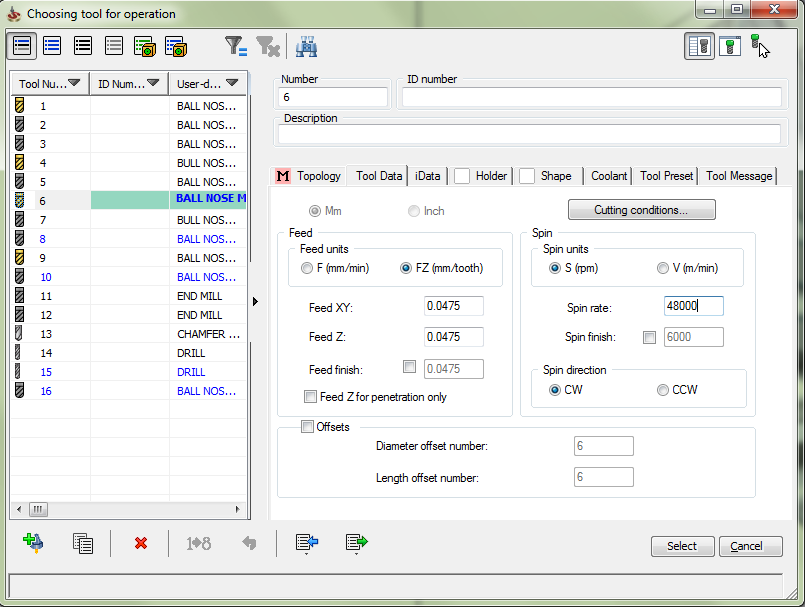Click the tool icon beside tool 16

click(20, 390)
